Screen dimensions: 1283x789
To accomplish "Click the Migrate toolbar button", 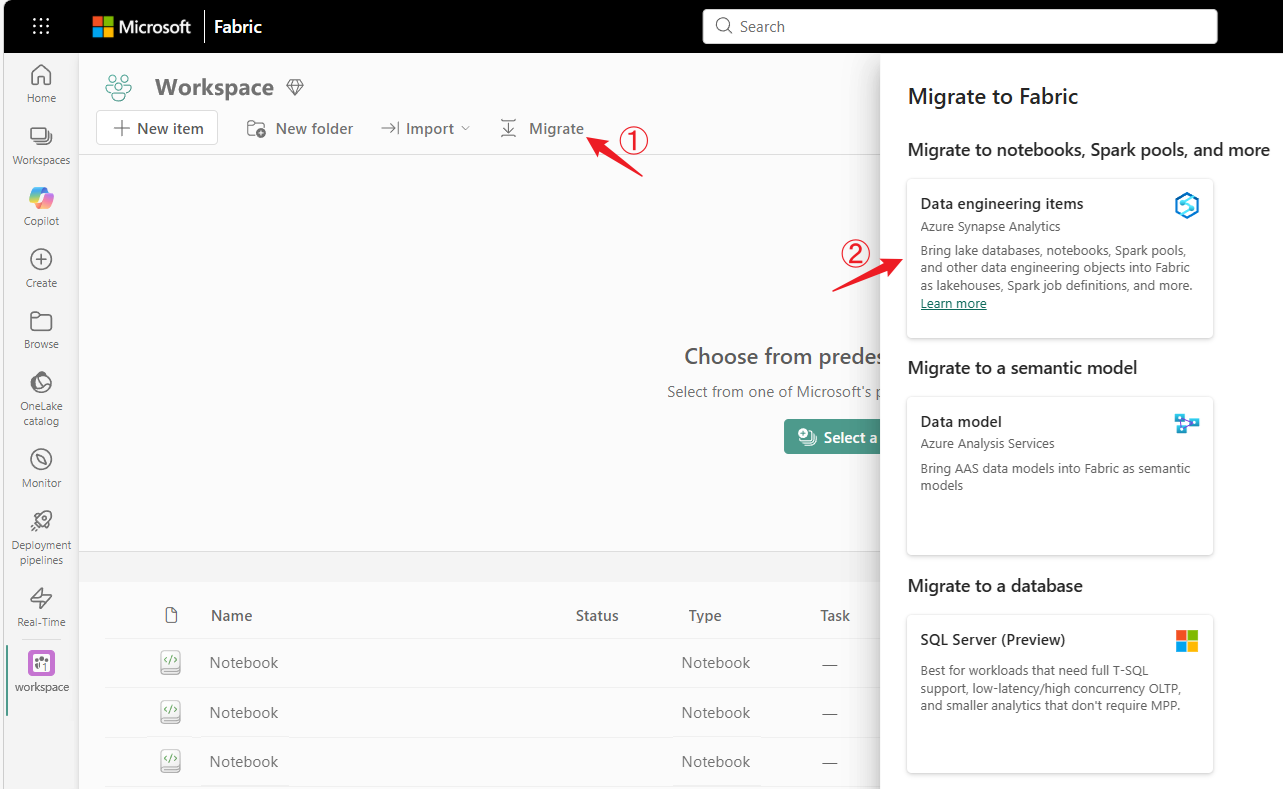I will (542, 128).
